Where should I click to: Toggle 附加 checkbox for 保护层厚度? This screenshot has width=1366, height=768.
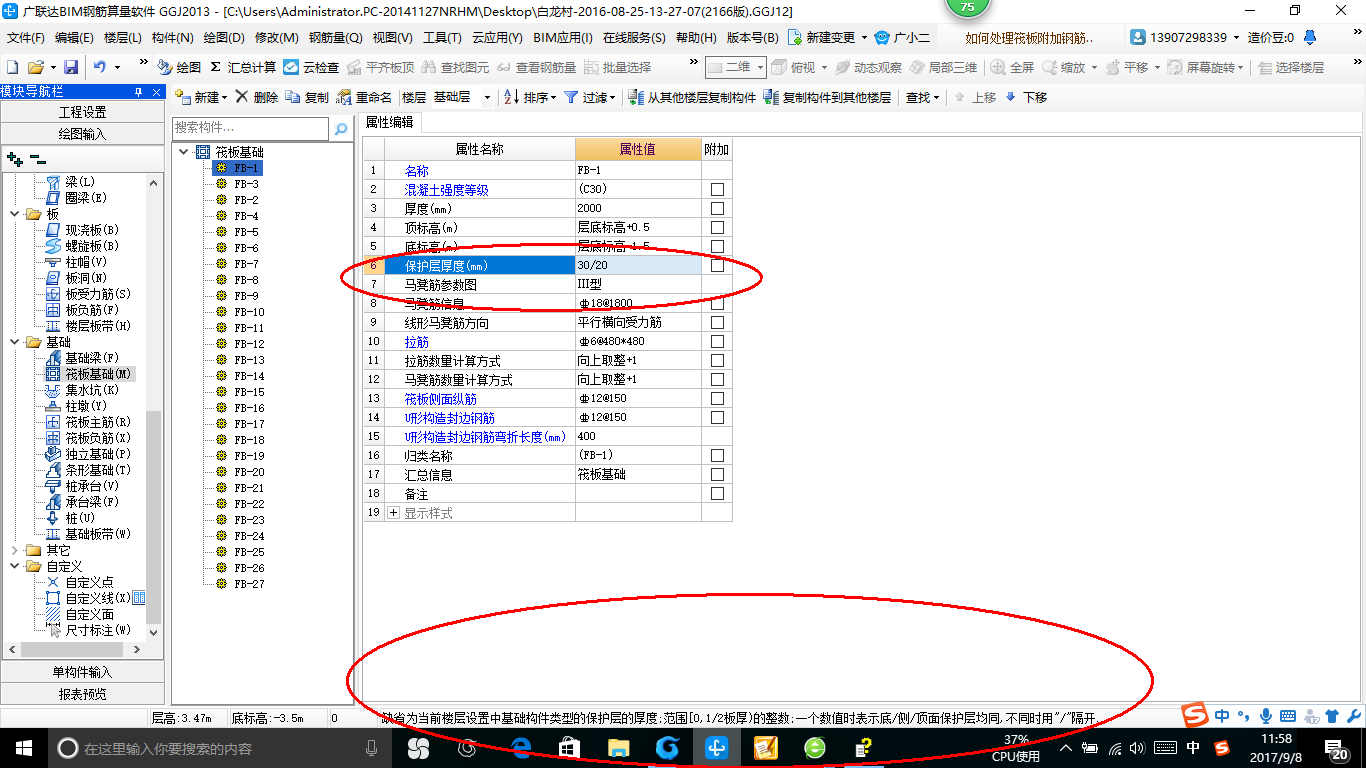(x=717, y=265)
